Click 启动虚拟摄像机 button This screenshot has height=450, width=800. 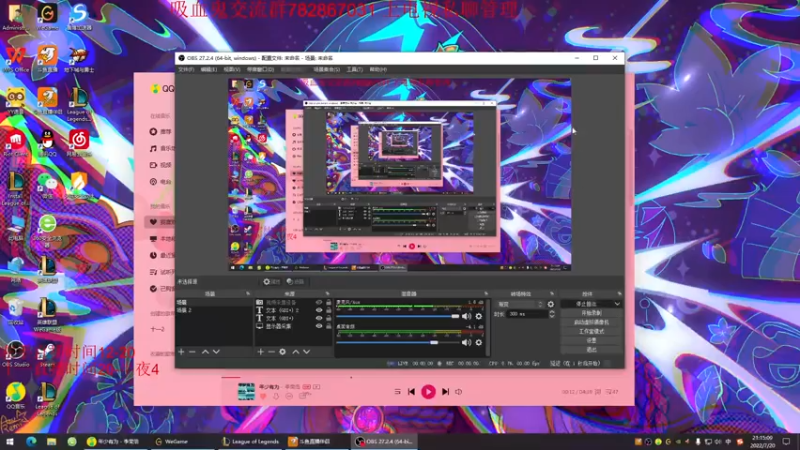coord(591,322)
